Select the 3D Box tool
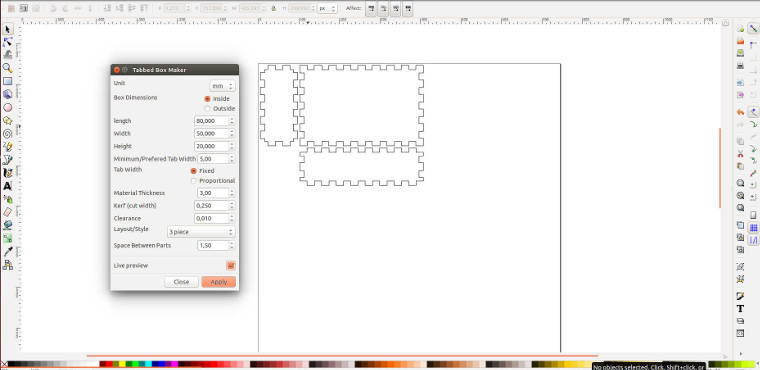 pos(7,95)
